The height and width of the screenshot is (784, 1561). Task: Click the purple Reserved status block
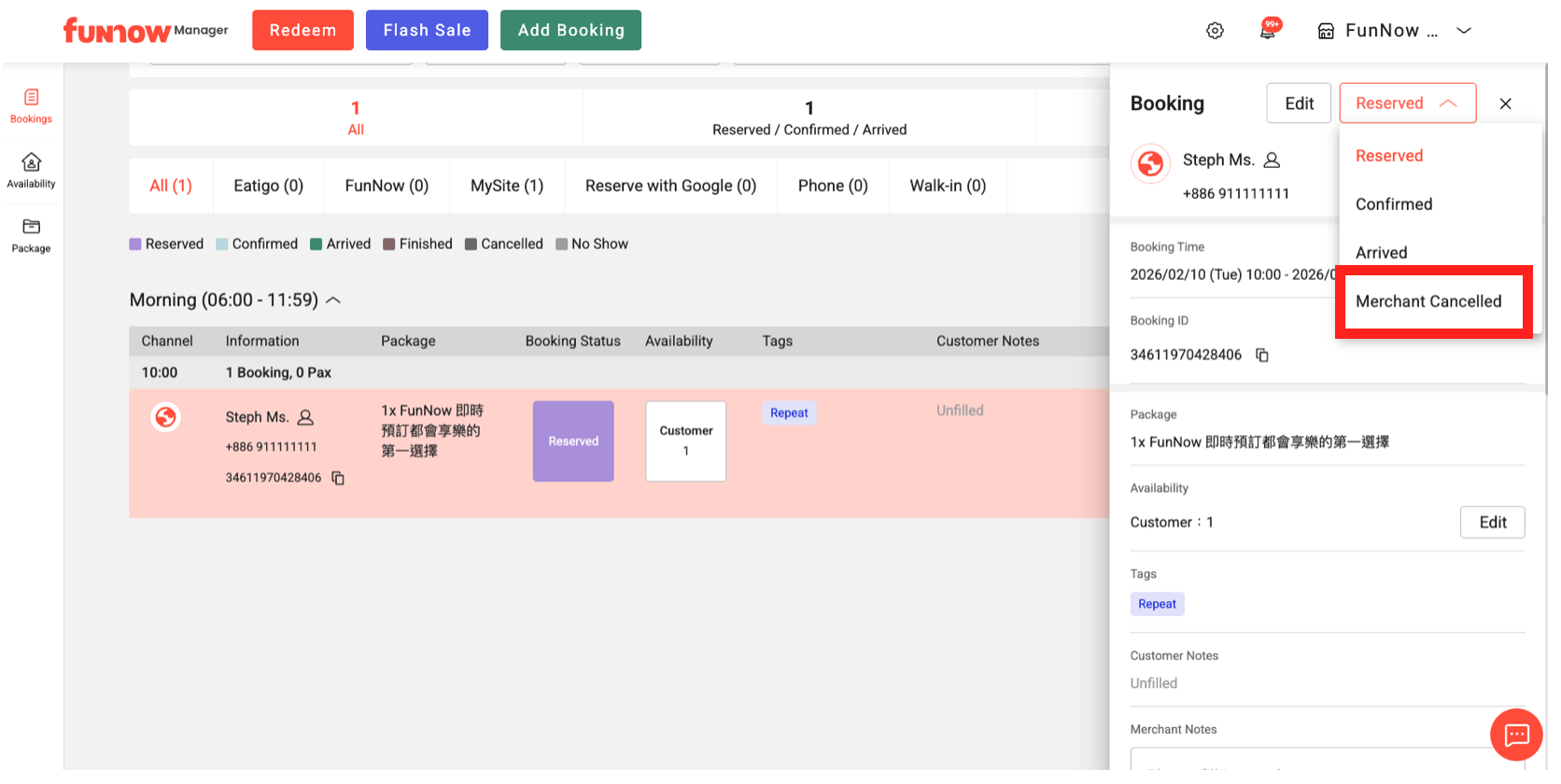(x=573, y=441)
